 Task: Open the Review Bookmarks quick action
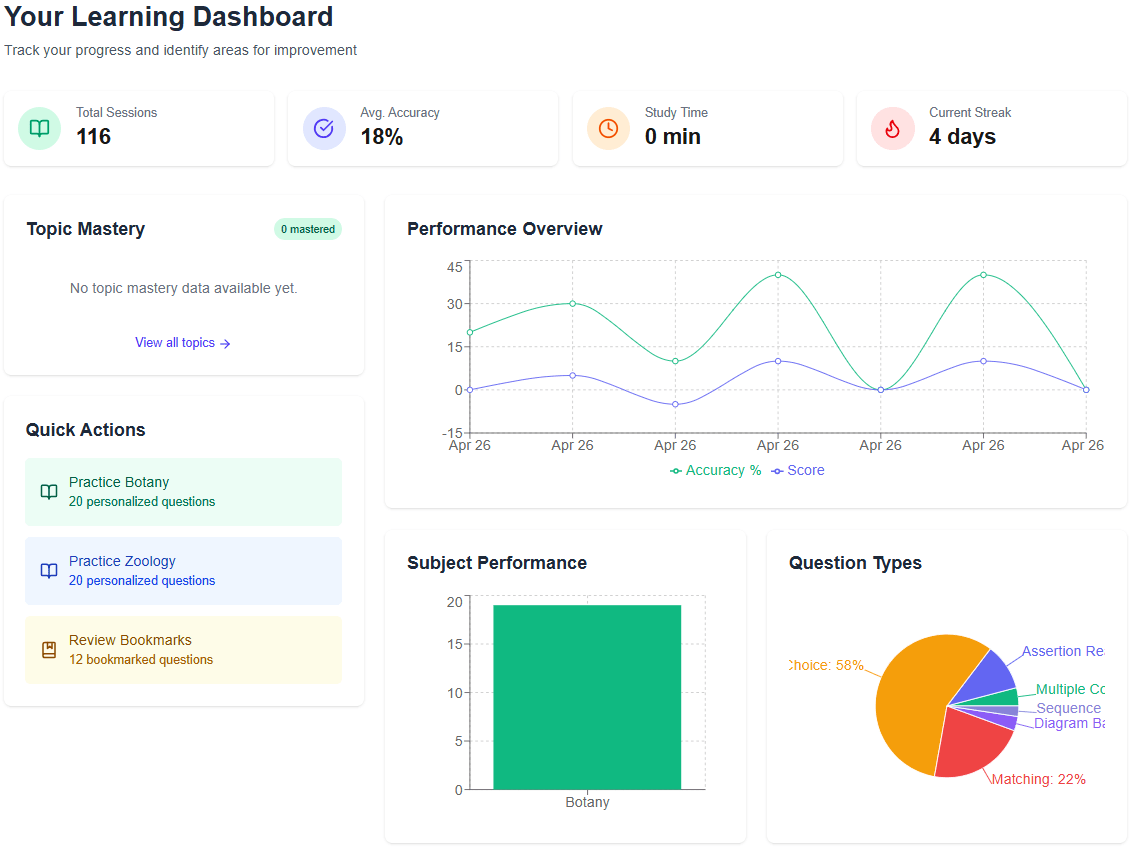[183, 649]
